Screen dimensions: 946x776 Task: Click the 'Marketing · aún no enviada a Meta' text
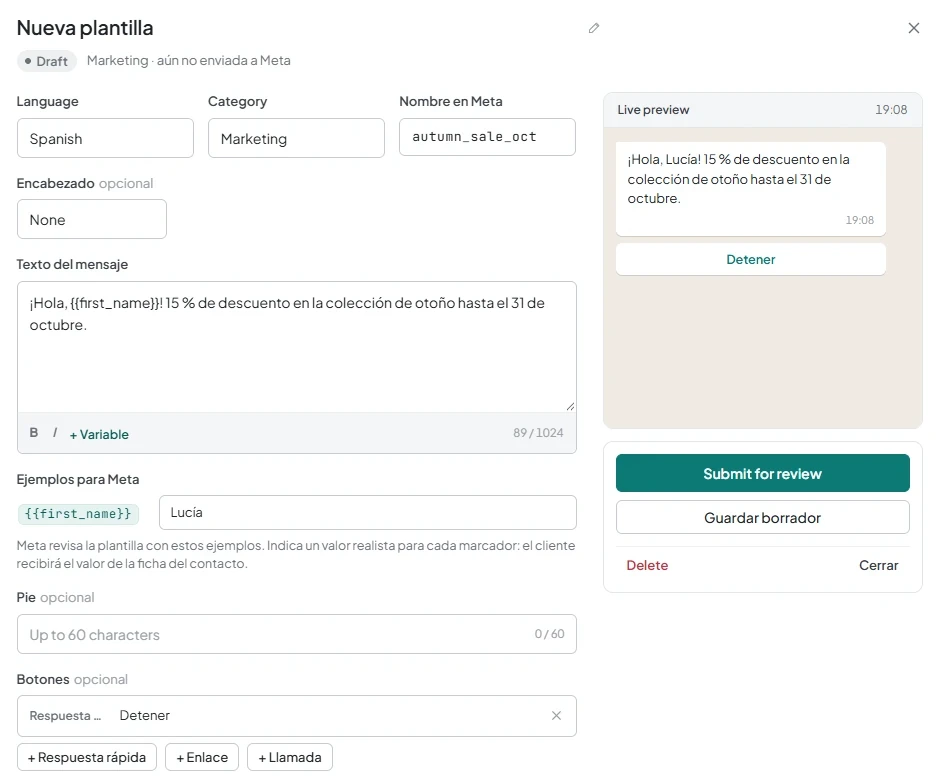(x=189, y=60)
